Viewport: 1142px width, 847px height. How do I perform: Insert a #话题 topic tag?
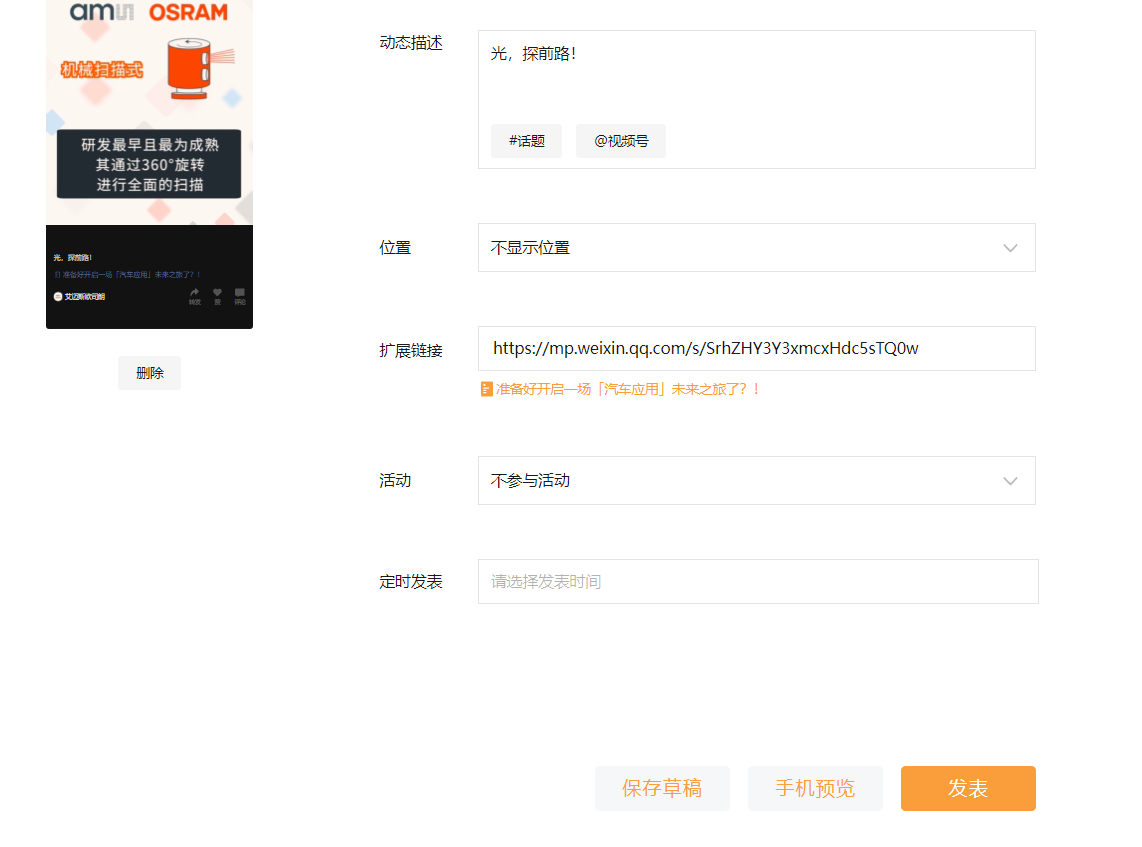527,141
